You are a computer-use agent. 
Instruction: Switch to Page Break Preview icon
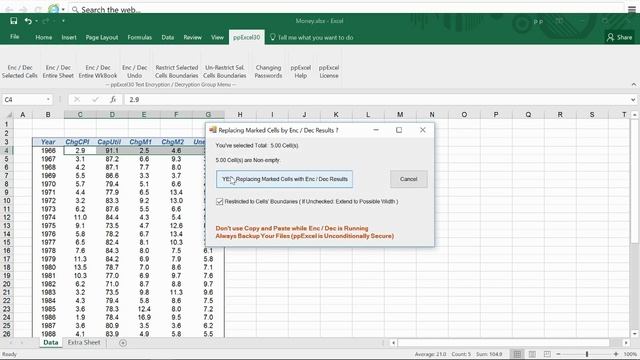(x=547, y=354)
